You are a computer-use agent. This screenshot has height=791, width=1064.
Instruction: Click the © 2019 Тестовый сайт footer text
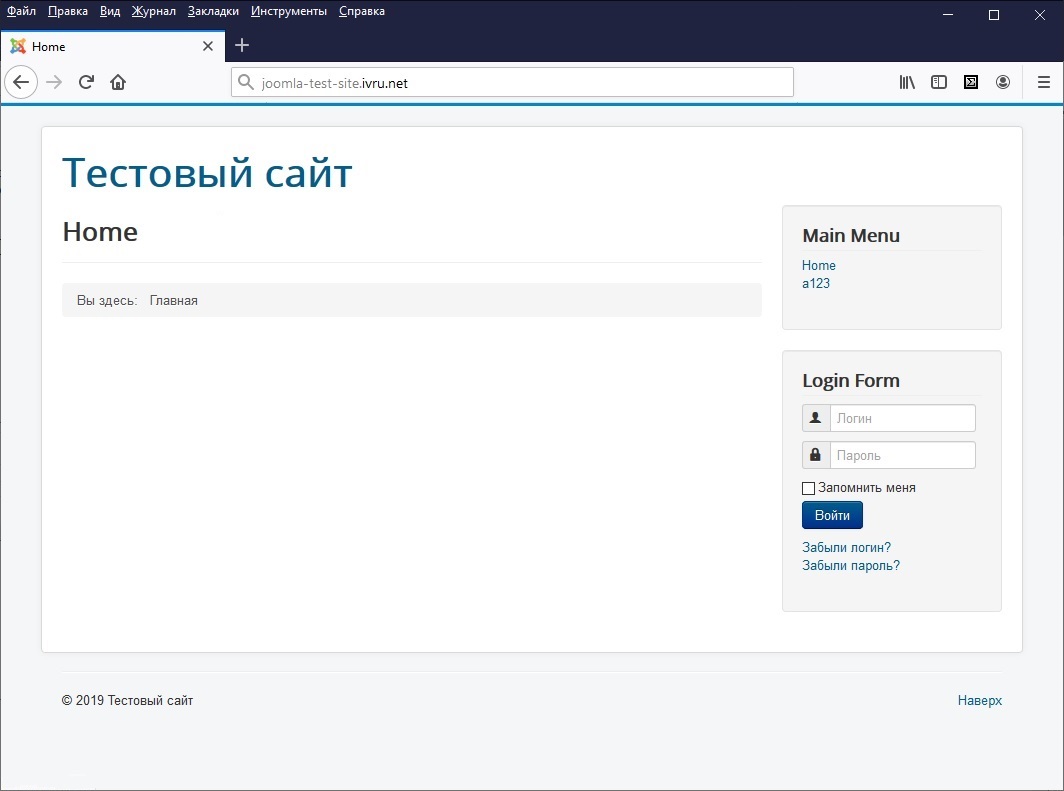pos(128,700)
